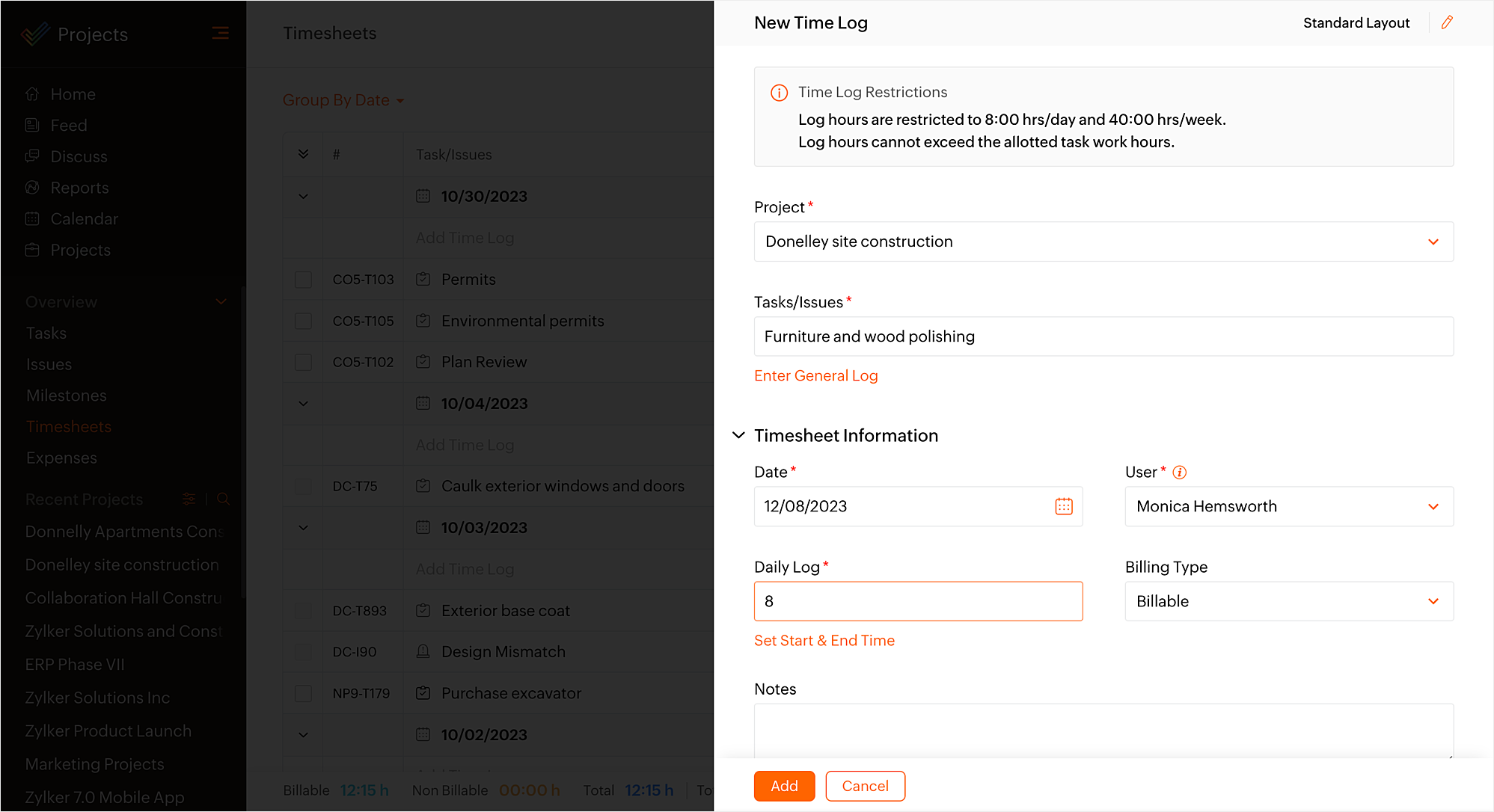Click the Recent Projects search icon
This screenshot has width=1494, height=812.
pyautogui.click(x=223, y=499)
